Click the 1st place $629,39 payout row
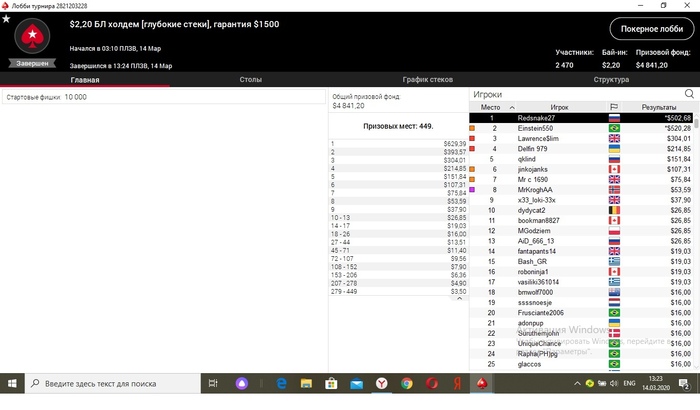Viewport: 700px width, 410px height. tap(398, 144)
